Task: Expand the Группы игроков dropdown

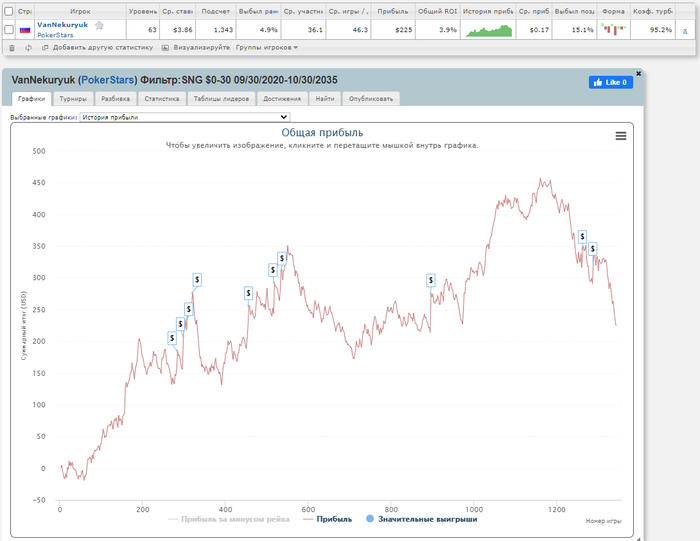Action: [267, 47]
